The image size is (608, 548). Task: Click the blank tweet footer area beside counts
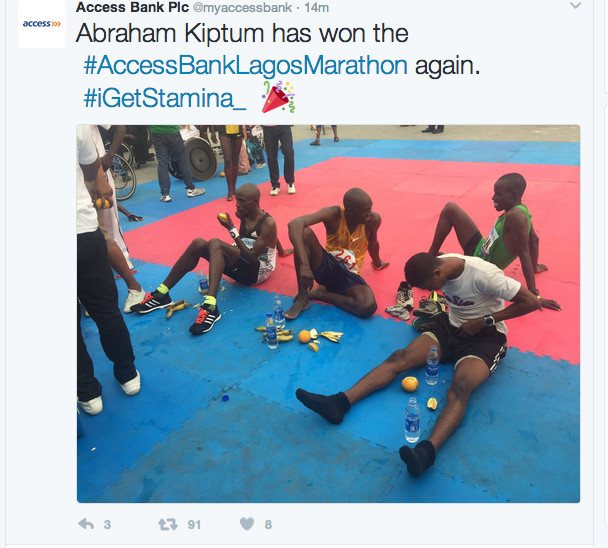pyautogui.click(x=427, y=524)
